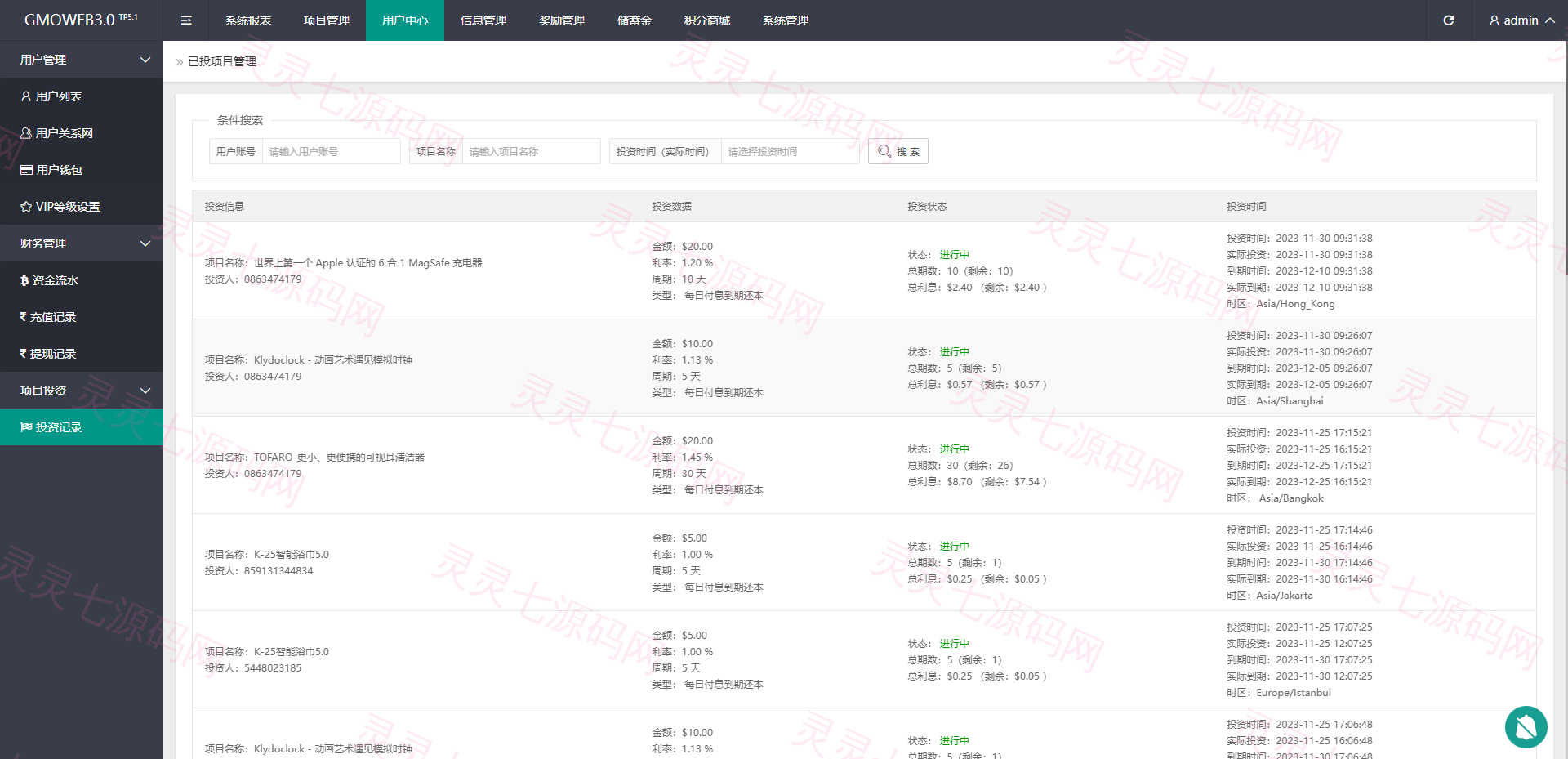Collapse the sidebar with the hamburger icon
The height and width of the screenshot is (759, 1568).
[x=186, y=20]
